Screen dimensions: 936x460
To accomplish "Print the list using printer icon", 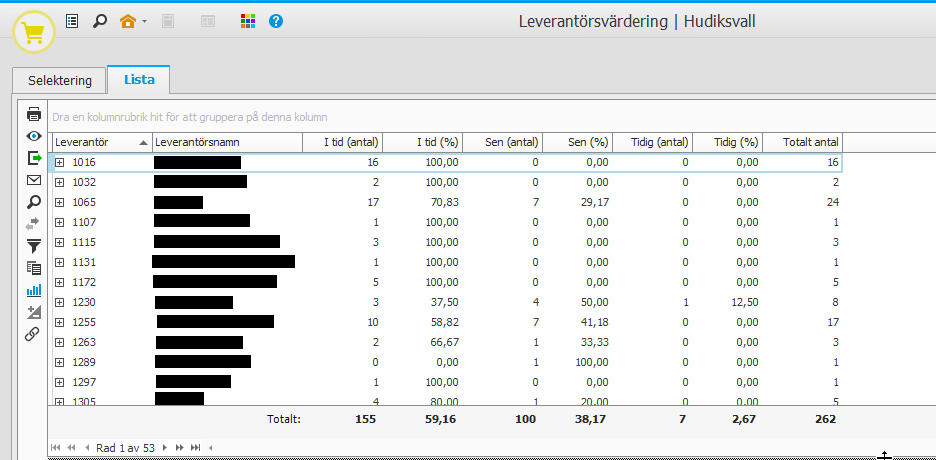I will pyautogui.click(x=34, y=114).
